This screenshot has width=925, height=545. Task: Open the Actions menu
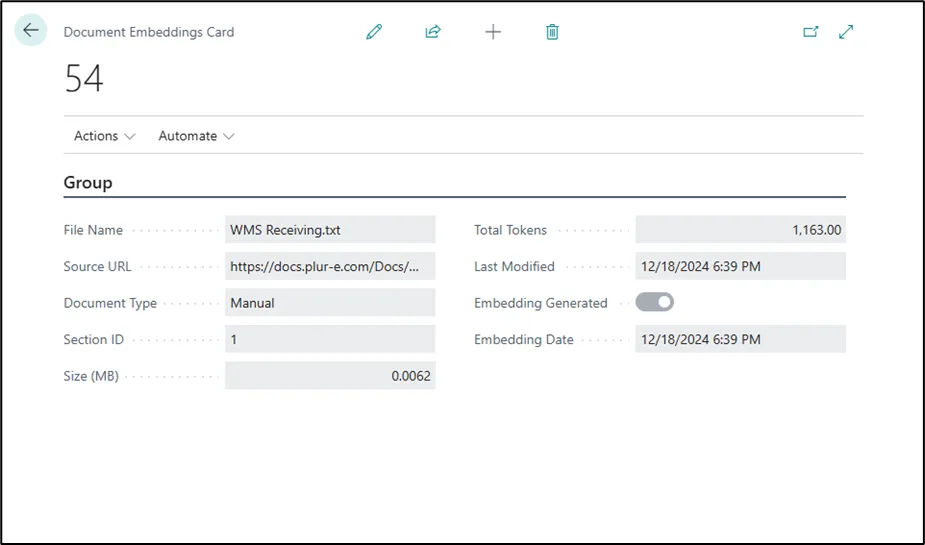click(104, 136)
